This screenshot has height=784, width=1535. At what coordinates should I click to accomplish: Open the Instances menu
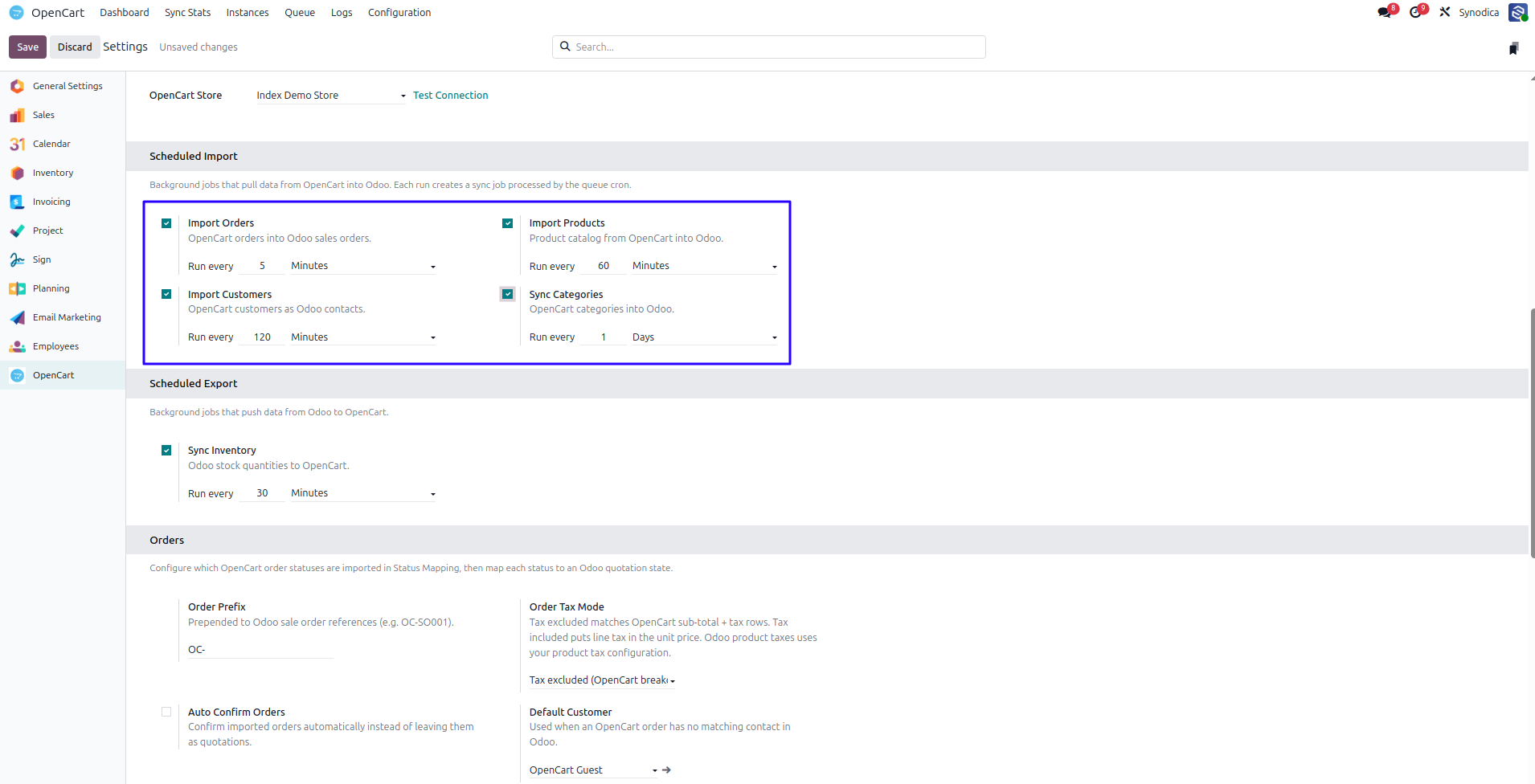pyautogui.click(x=248, y=12)
